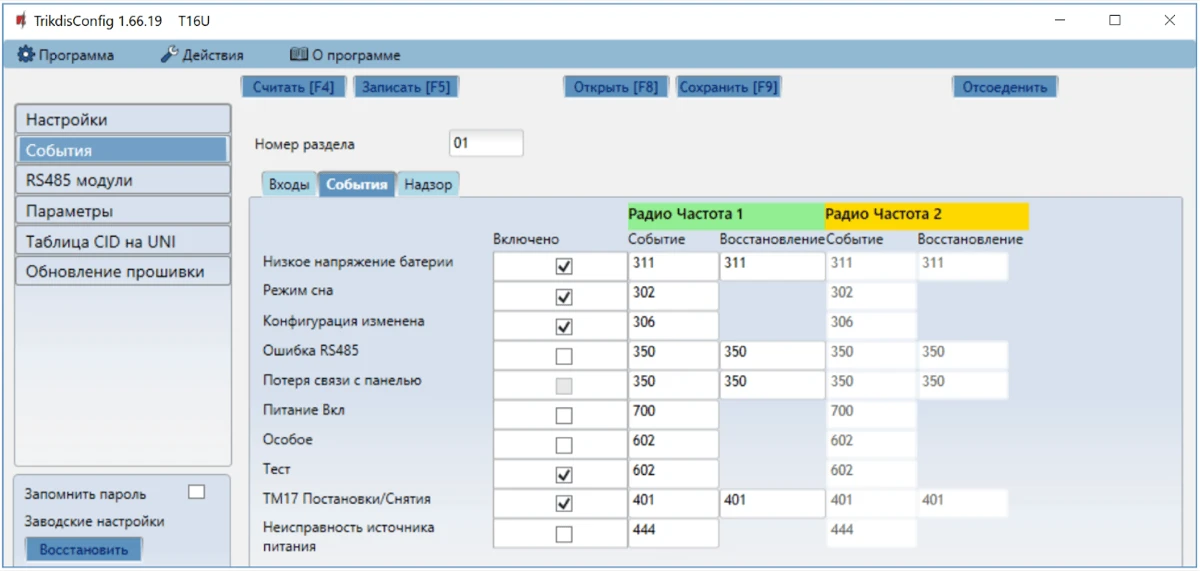Click Режим сна event code field
This screenshot has width=1200, height=571.
pos(672,296)
